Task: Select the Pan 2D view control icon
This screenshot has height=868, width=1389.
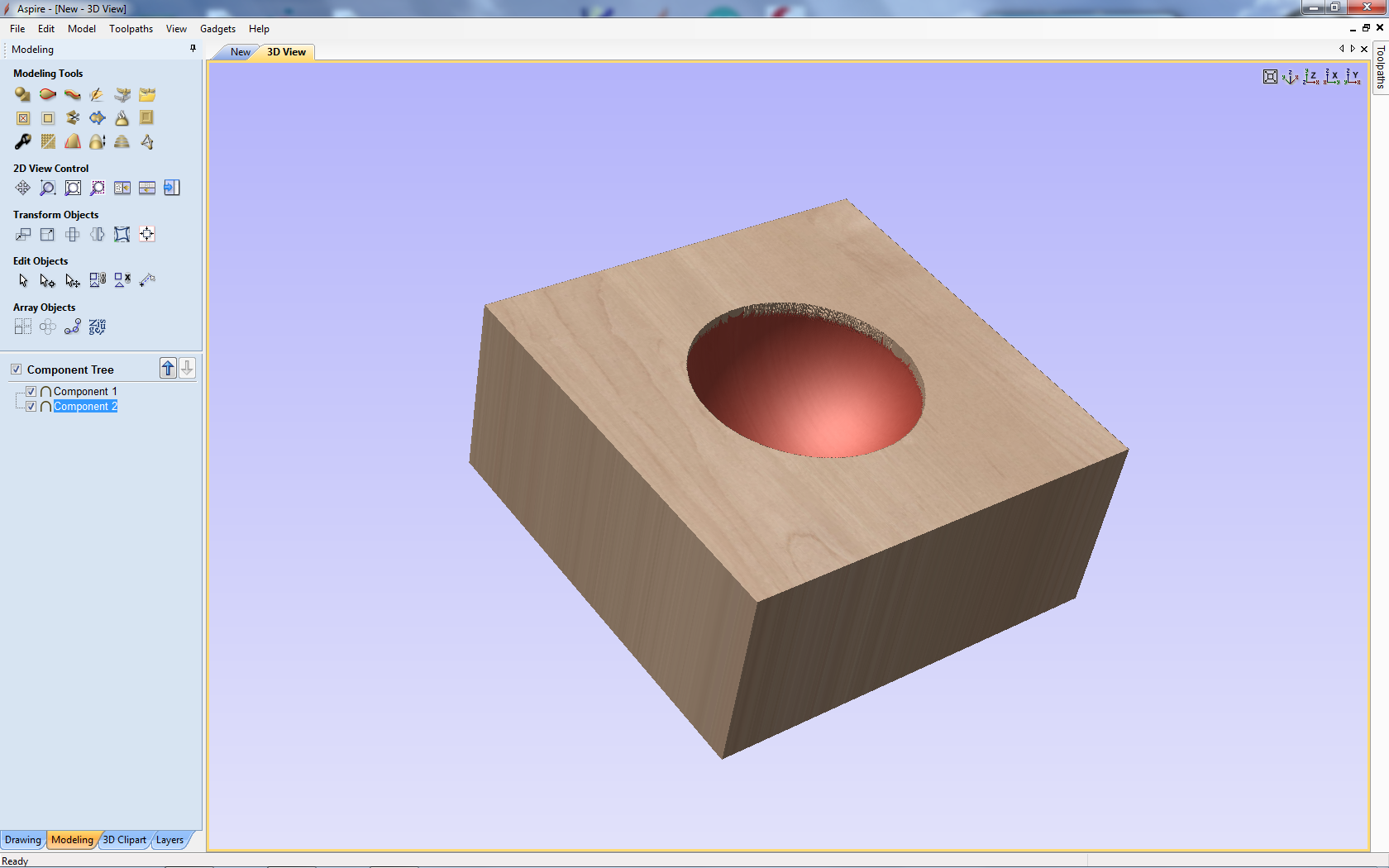Action: pyautogui.click(x=22, y=188)
